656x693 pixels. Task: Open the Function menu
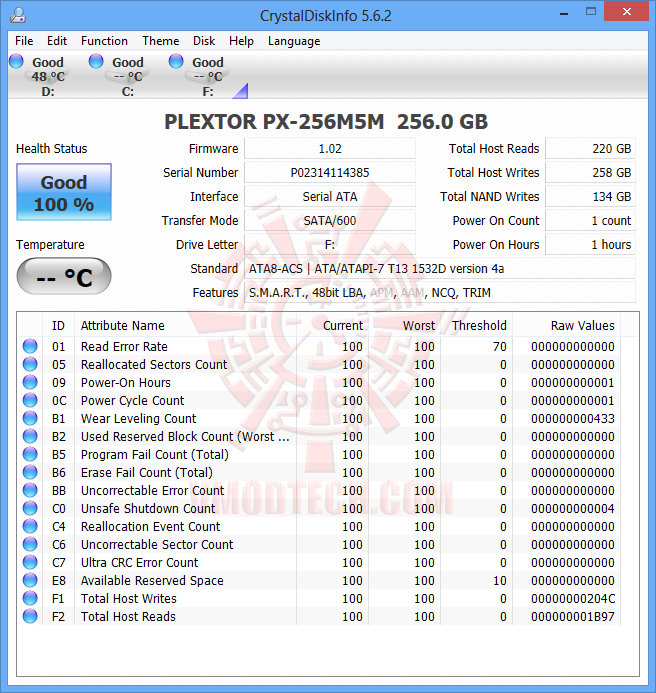[104, 41]
